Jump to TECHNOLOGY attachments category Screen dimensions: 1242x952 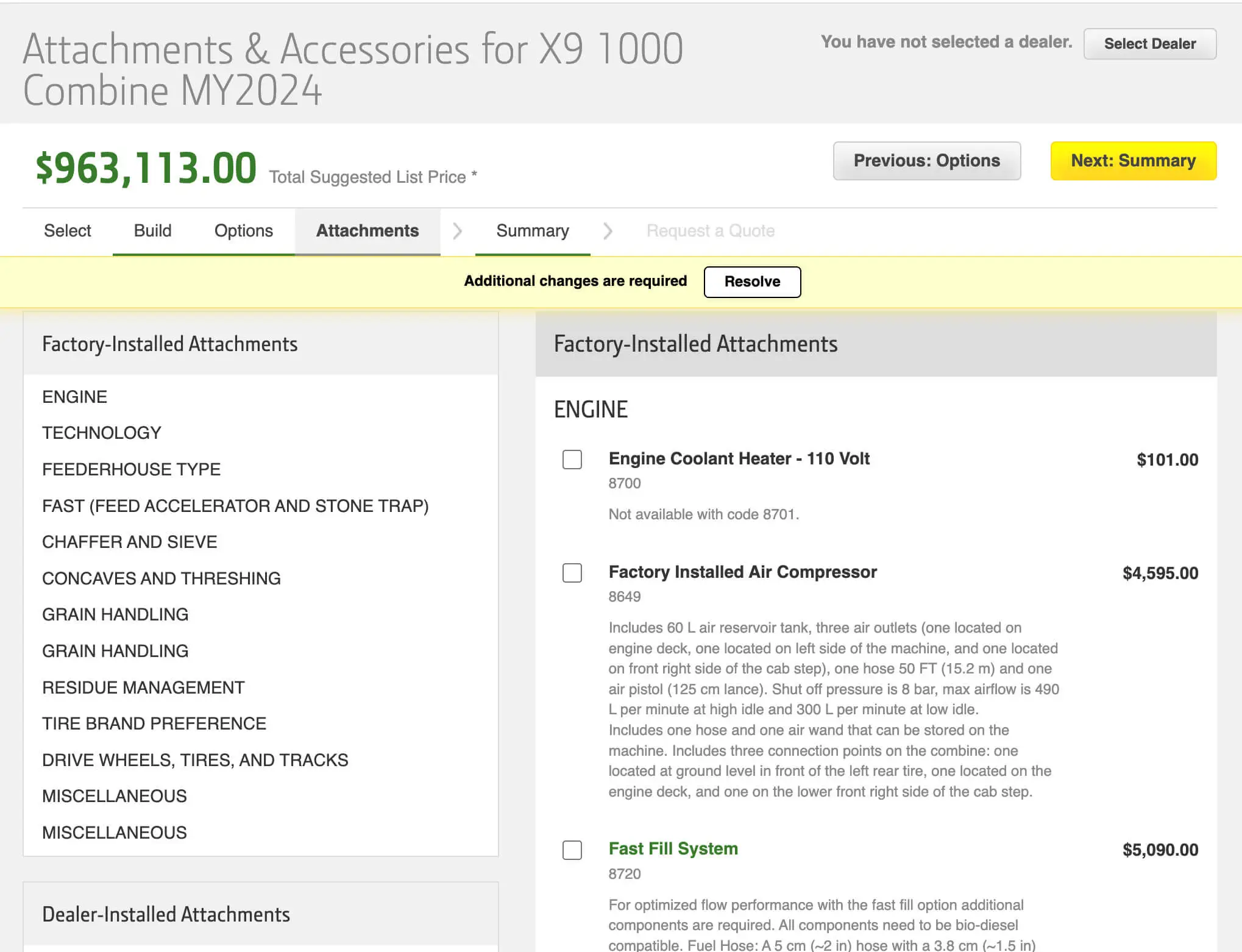[x=102, y=433]
